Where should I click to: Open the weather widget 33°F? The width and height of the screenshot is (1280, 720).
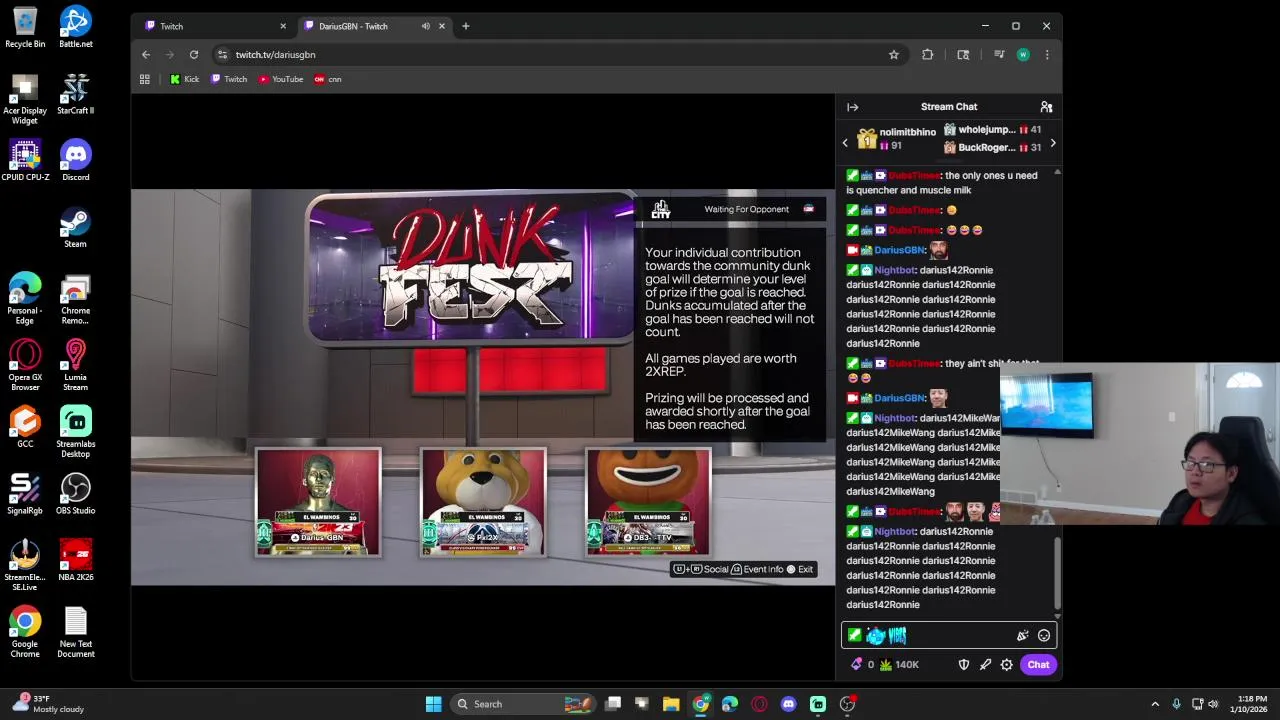pyautogui.click(x=48, y=704)
